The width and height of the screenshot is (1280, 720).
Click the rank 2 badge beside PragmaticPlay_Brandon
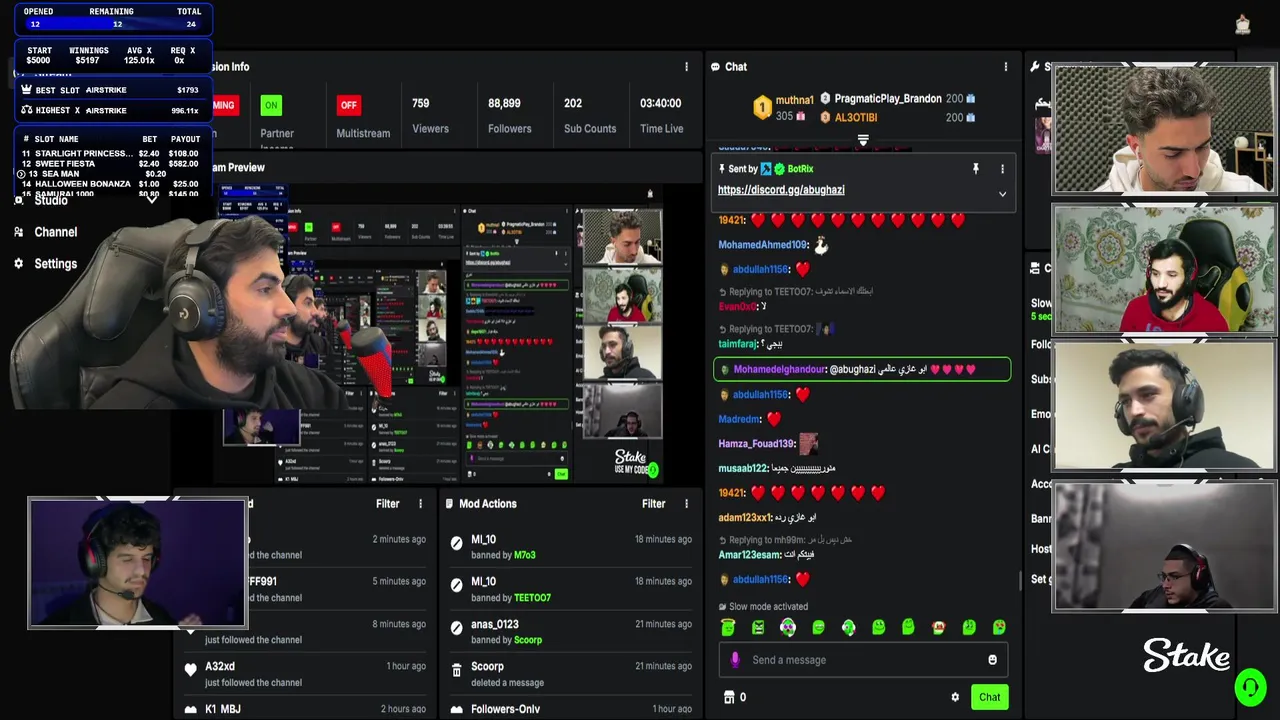pos(825,99)
